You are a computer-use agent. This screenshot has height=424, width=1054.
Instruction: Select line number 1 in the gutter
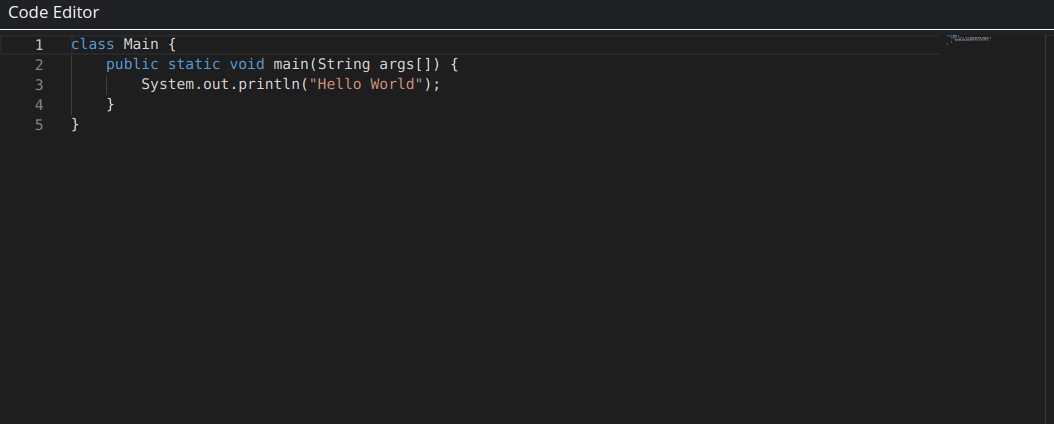pyautogui.click(x=39, y=45)
